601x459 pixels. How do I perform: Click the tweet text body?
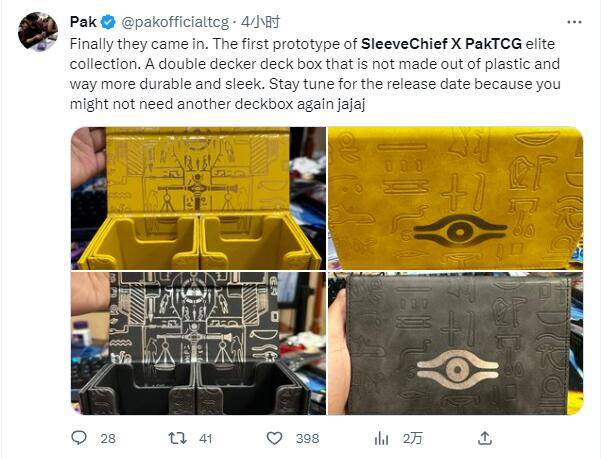[x=315, y=74]
